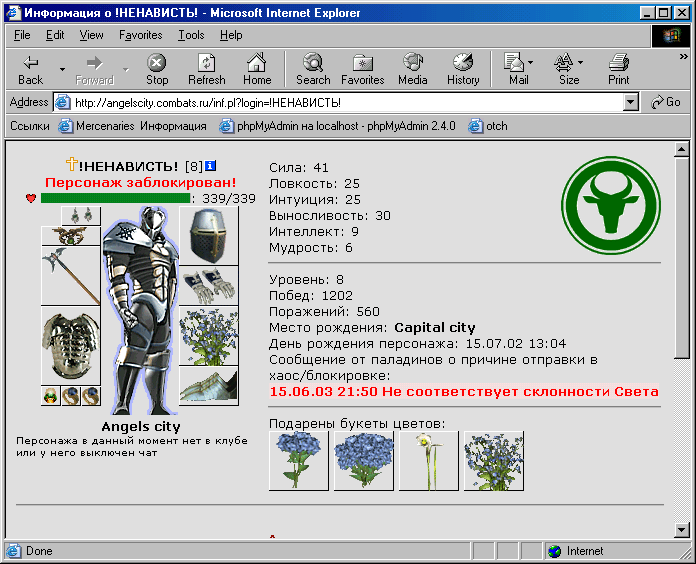Expand hidden toolbar buttons chevron

click(684, 56)
